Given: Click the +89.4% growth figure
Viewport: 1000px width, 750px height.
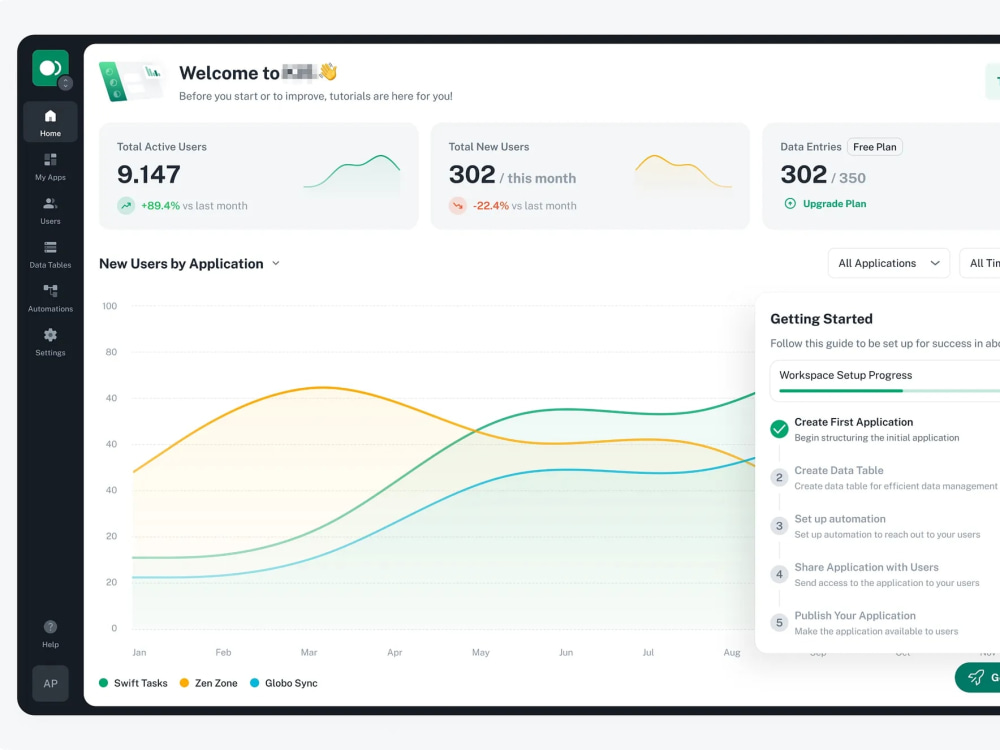Looking at the screenshot, I should click(160, 206).
